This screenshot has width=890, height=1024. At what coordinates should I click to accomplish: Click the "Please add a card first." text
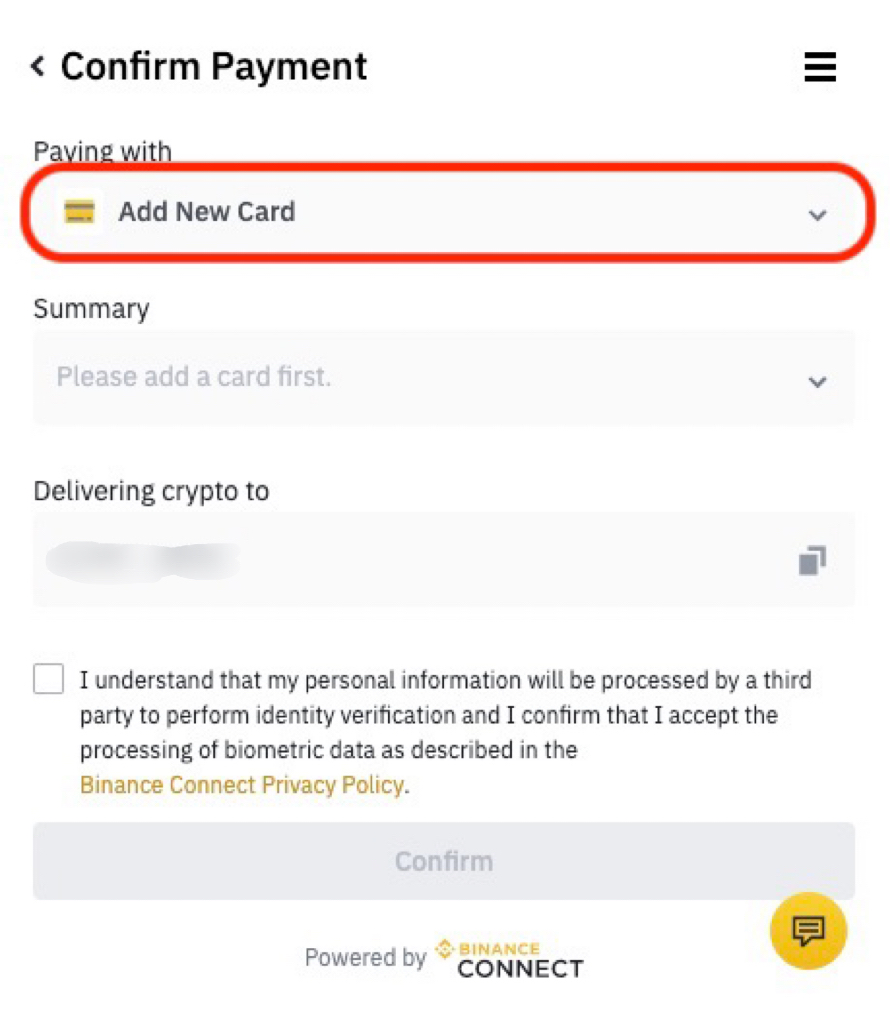click(193, 377)
